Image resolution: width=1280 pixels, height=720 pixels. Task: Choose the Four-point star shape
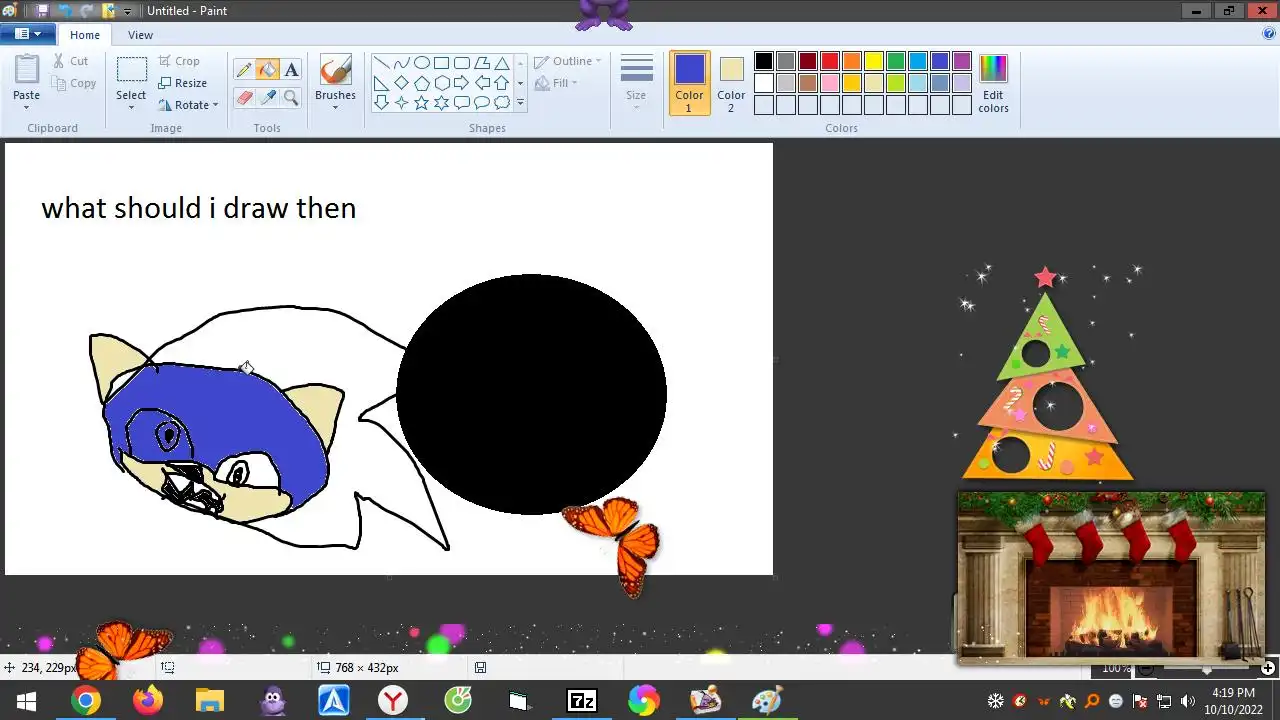pyautogui.click(x=401, y=102)
